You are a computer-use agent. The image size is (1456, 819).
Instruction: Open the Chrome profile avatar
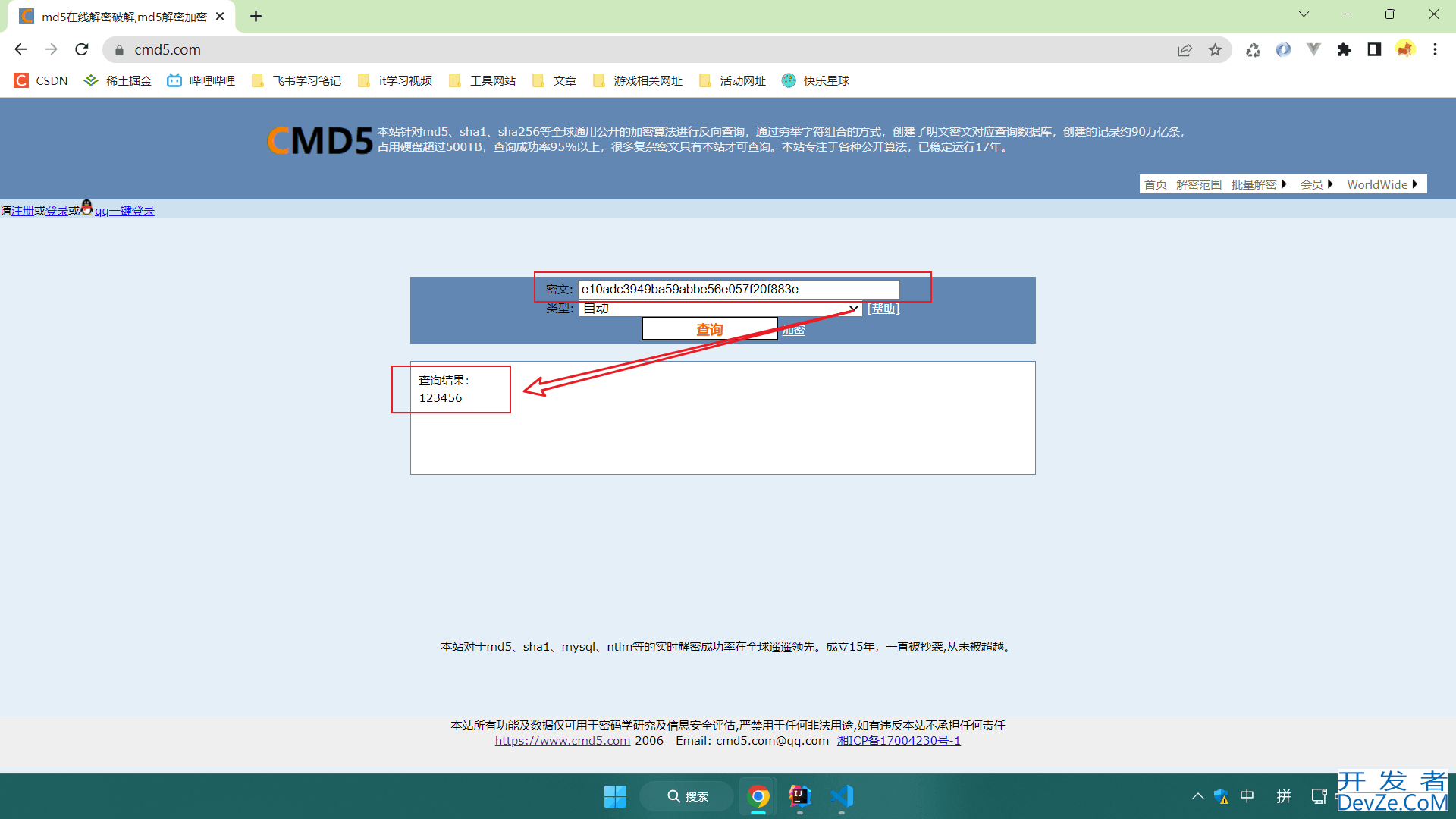[x=1405, y=49]
